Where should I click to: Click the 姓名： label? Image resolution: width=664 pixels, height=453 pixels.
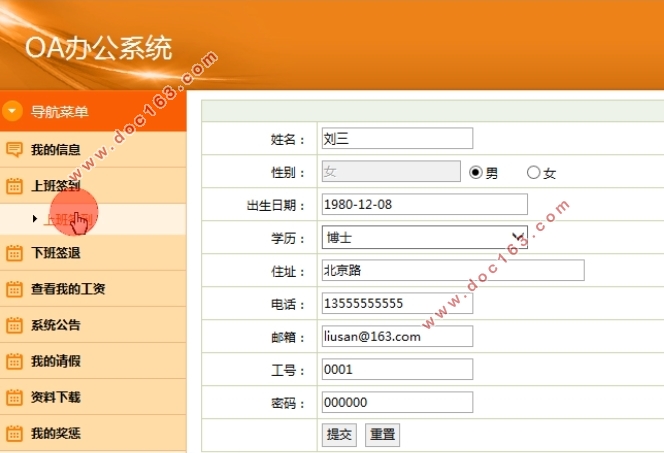pos(288,139)
